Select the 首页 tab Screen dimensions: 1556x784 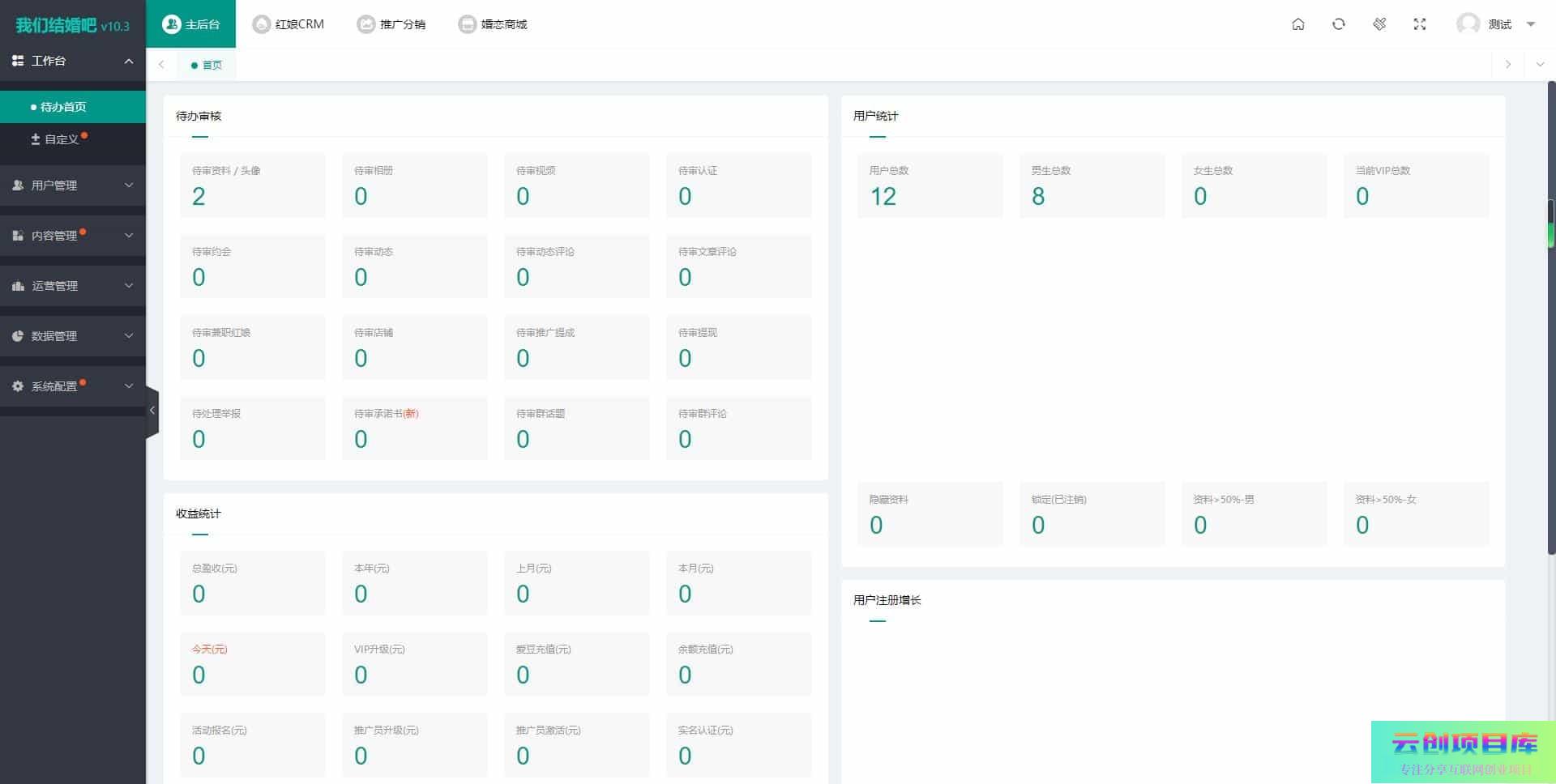pyautogui.click(x=207, y=65)
